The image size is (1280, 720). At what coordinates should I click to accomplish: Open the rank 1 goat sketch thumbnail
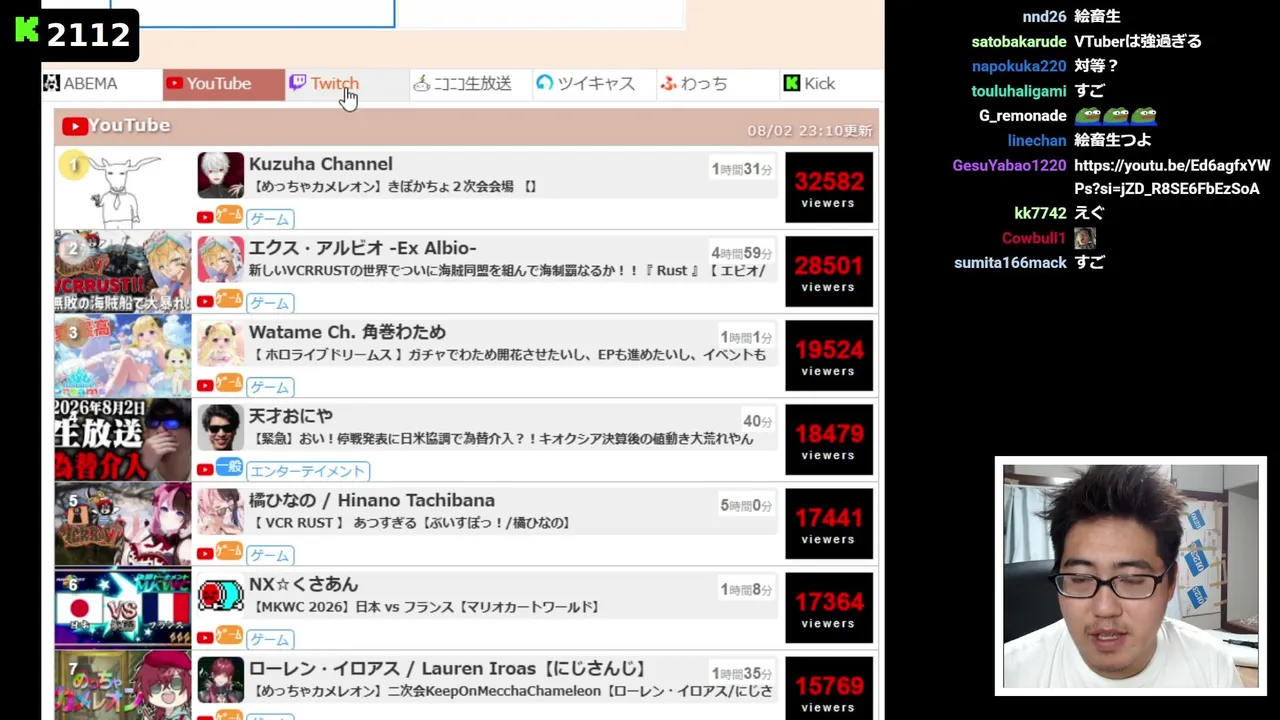(123, 189)
